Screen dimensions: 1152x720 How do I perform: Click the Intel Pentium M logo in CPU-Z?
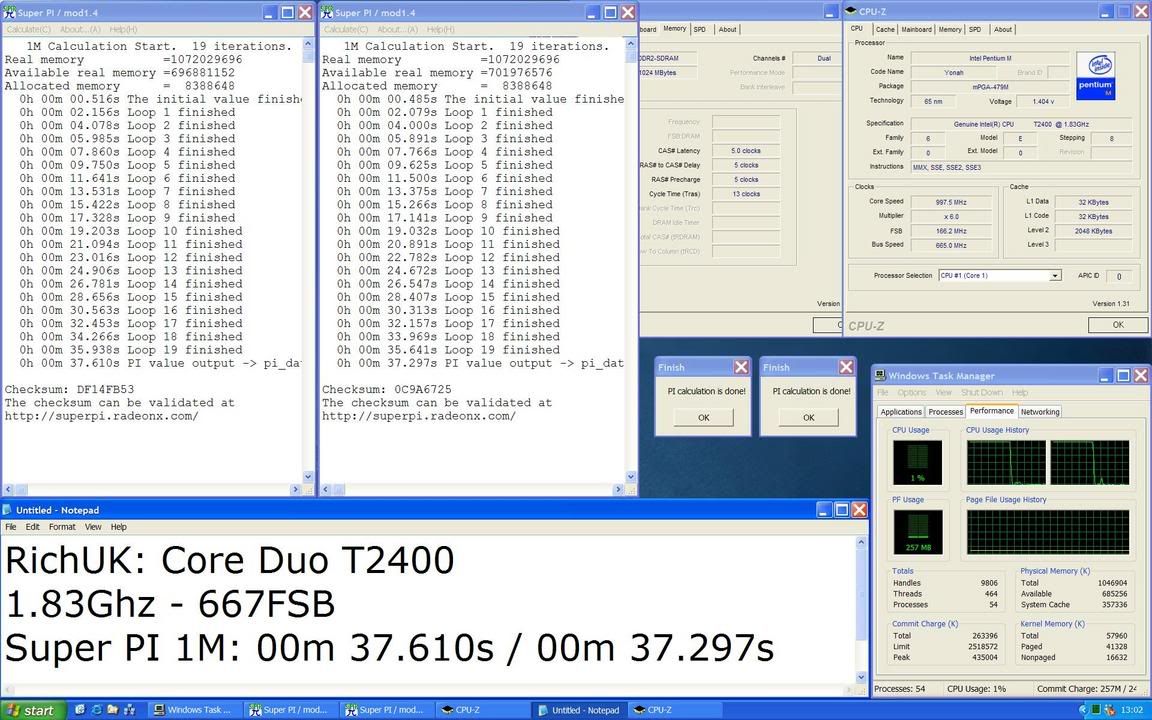tap(1095, 76)
